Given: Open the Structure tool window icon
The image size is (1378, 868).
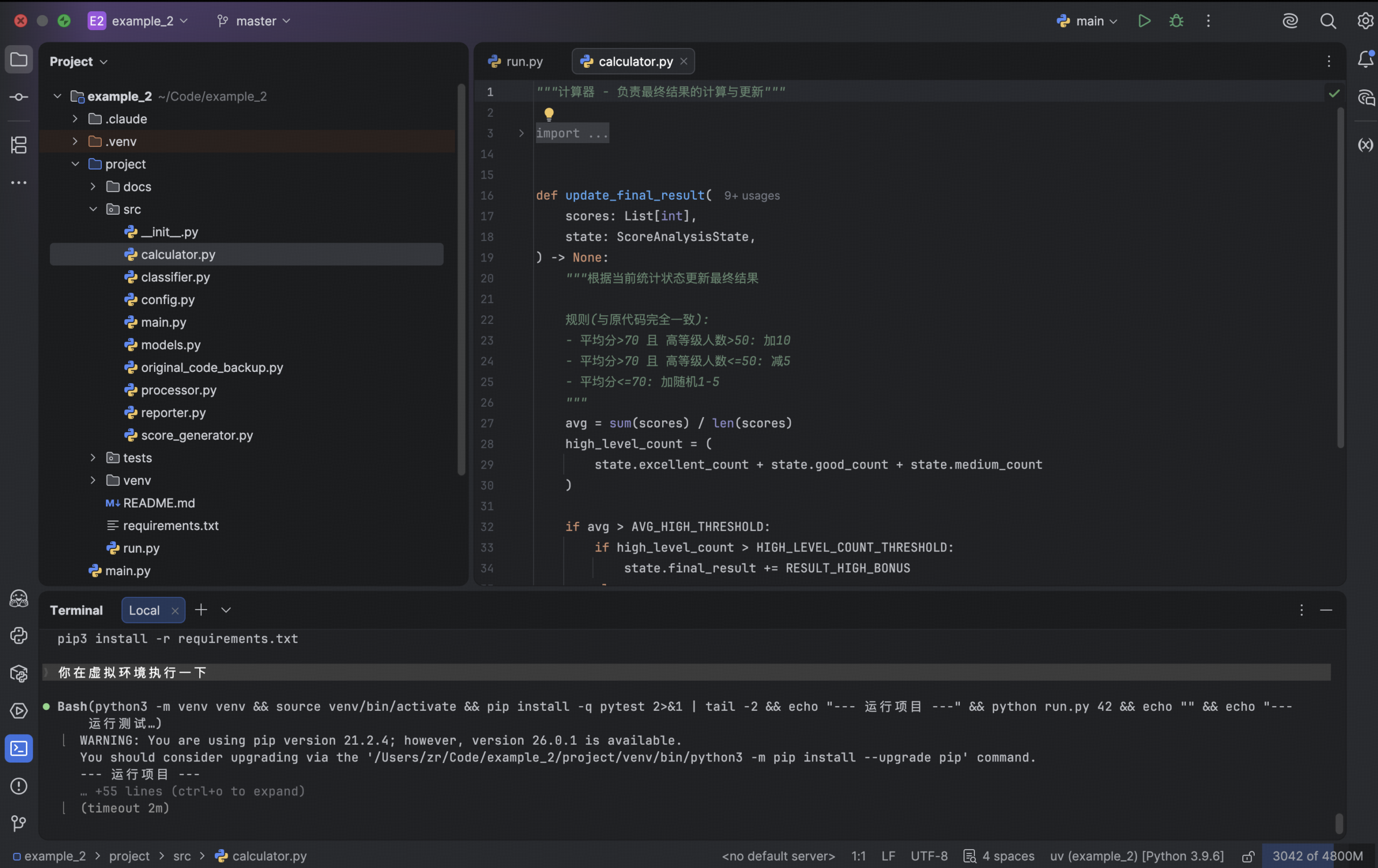Looking at the screenshot, I should pos(19,145).
